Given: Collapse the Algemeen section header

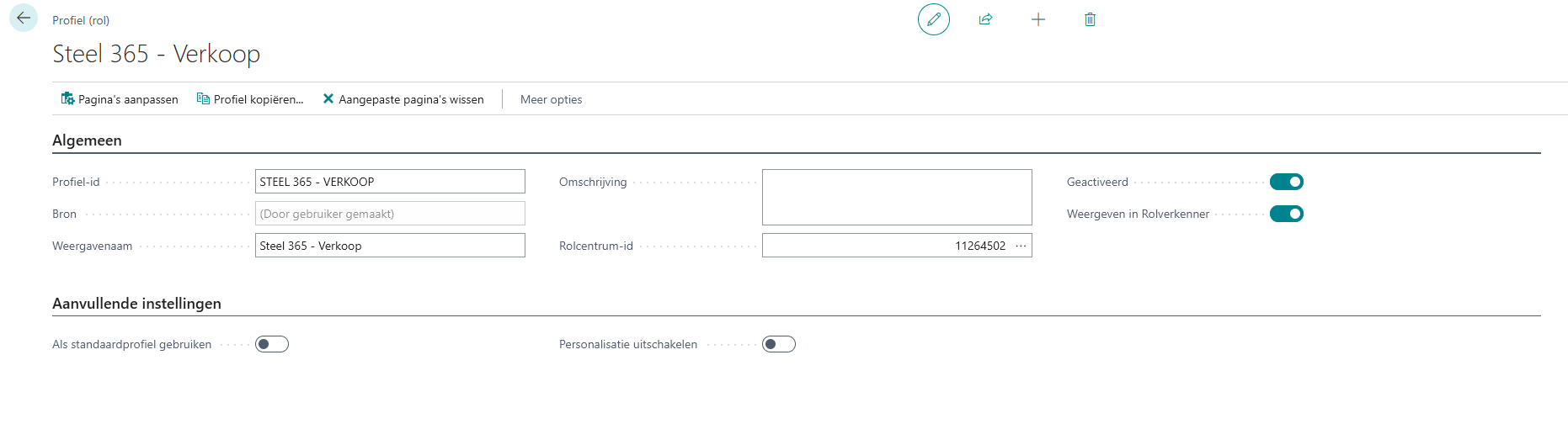Looking at the screenshot, I should click(x=87, y=140).
